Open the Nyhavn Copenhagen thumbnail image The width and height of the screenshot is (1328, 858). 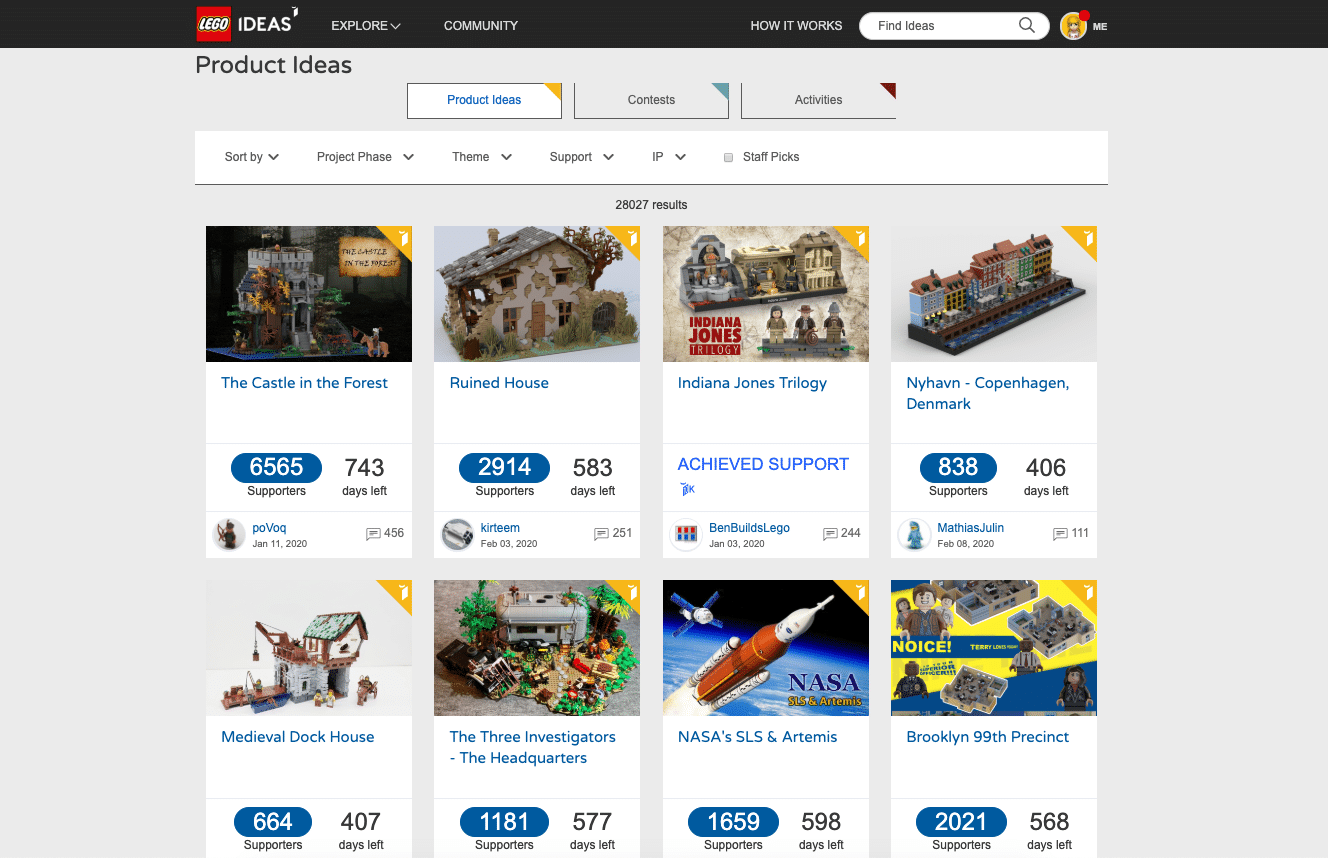pos(994,294)
